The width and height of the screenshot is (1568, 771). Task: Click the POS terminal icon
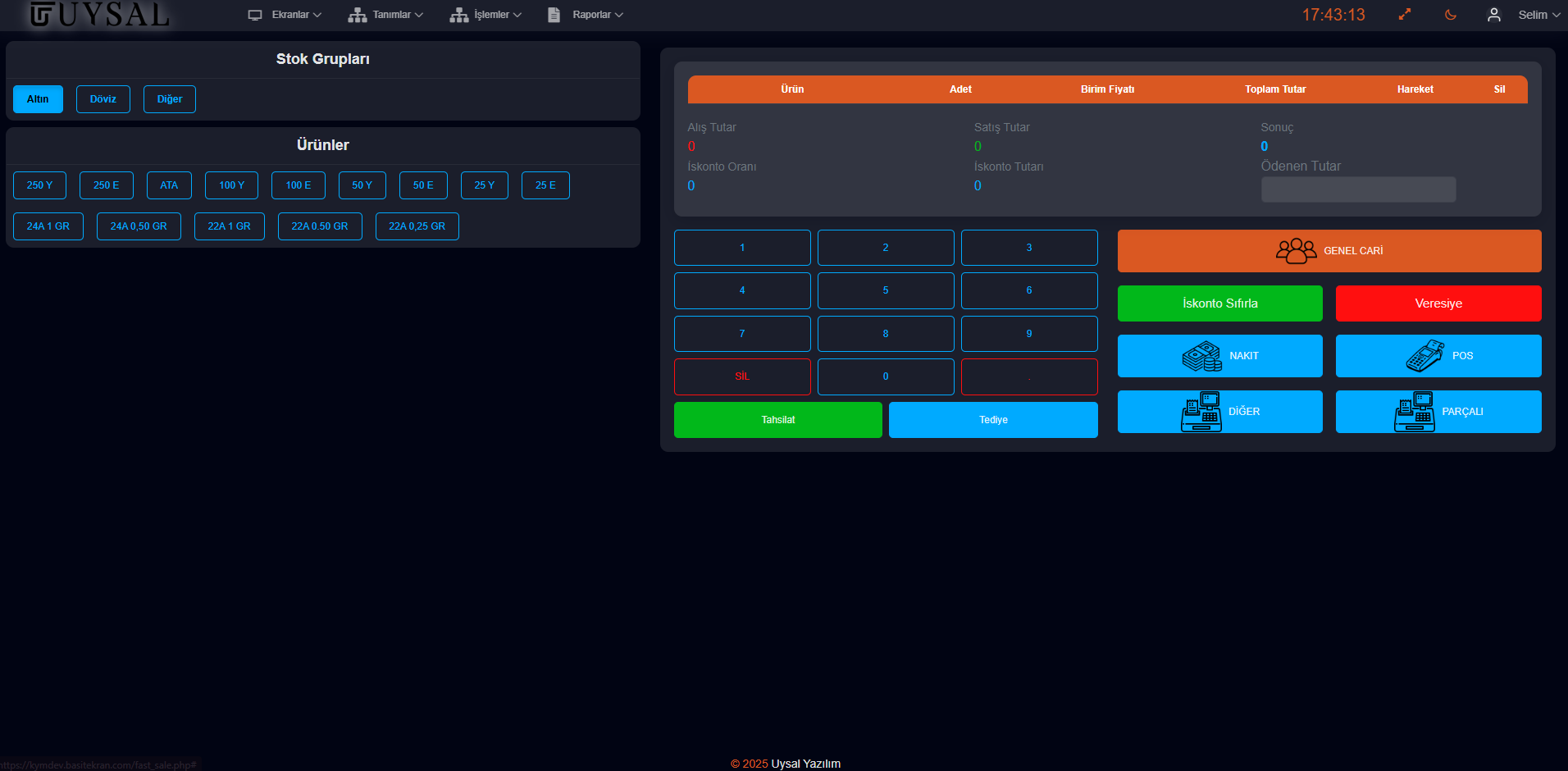1425,356
